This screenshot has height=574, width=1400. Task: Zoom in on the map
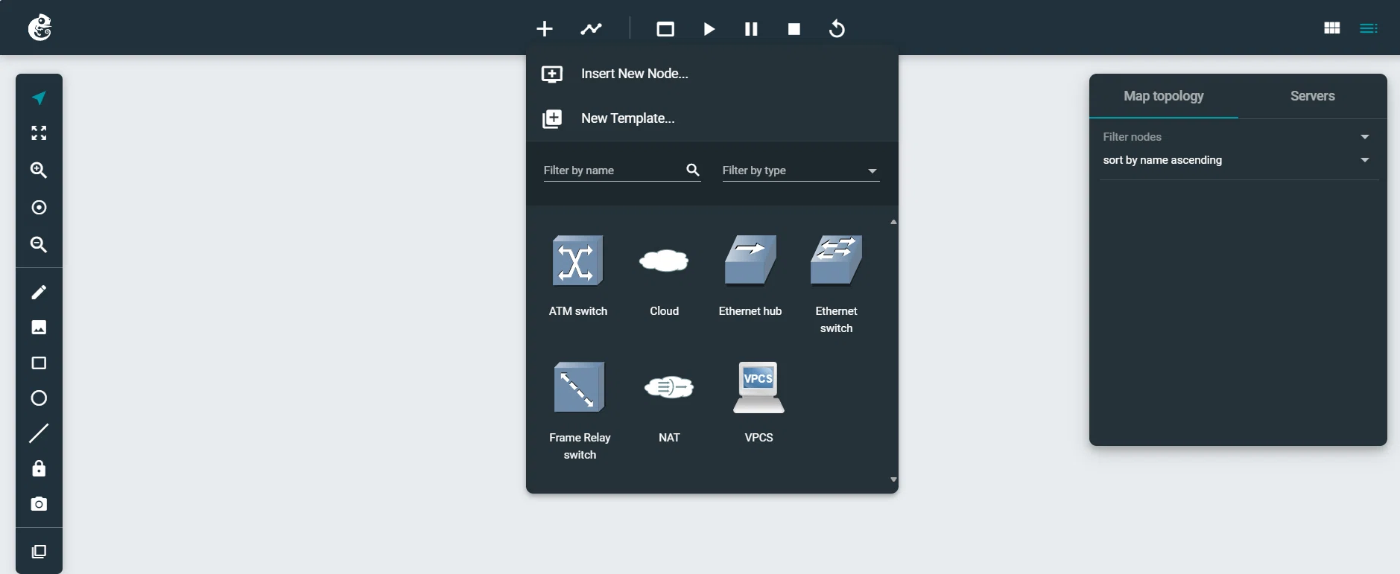39,170
